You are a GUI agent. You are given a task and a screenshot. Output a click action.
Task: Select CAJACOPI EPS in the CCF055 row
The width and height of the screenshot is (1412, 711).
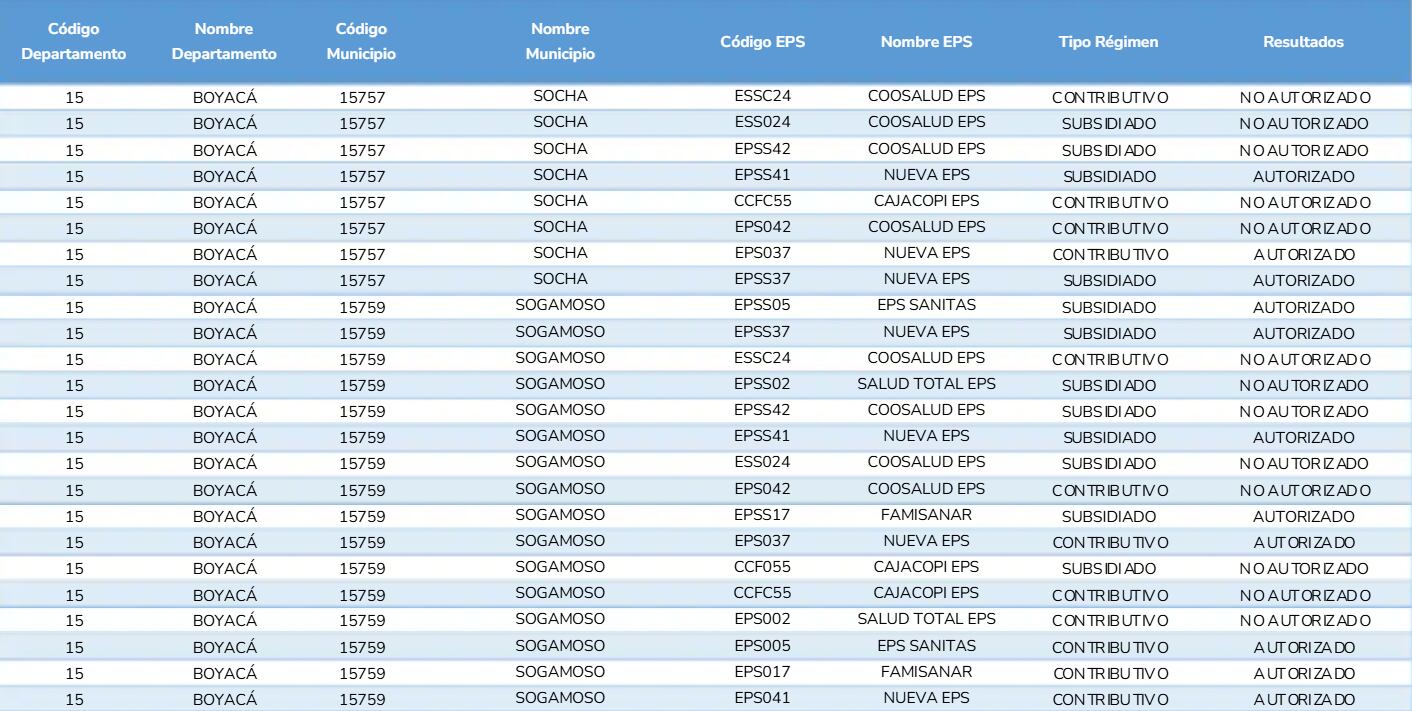point(926,567)
